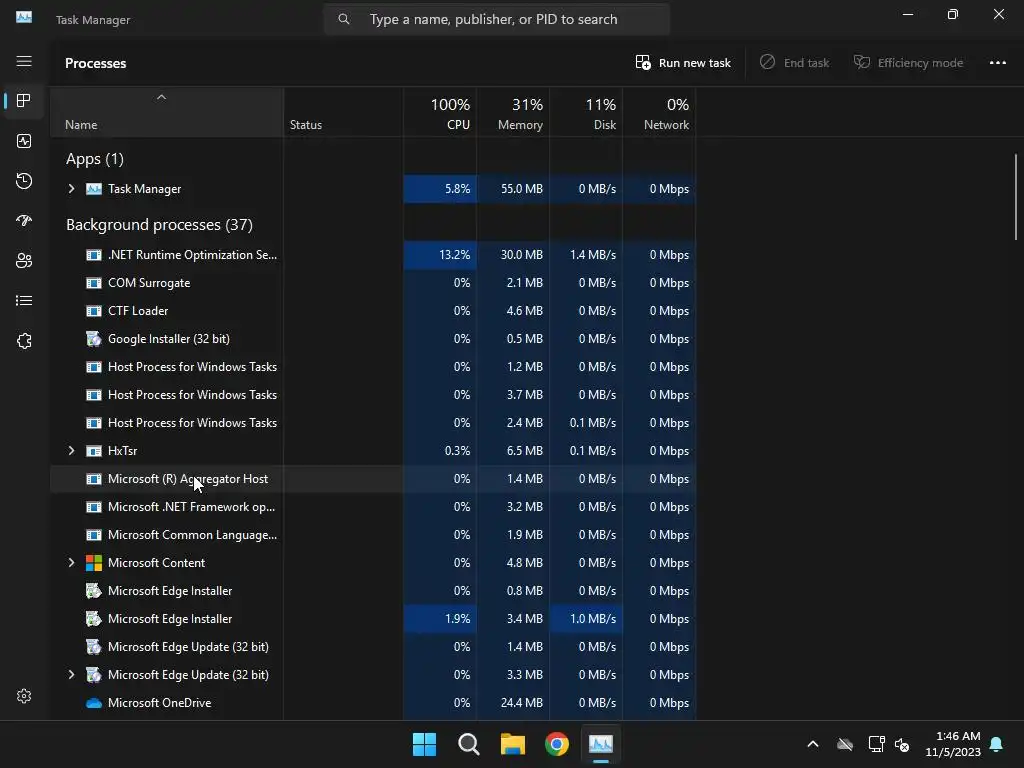Viewport: 1024px width, 768px height.
Task: Sort by Disk column header
Action: click(586, 112)
